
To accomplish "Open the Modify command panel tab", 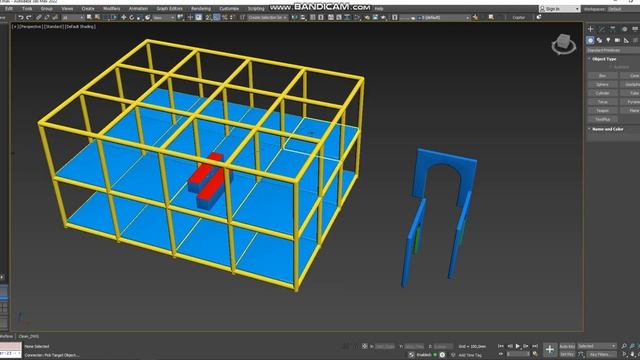I will tap(602, 29).
